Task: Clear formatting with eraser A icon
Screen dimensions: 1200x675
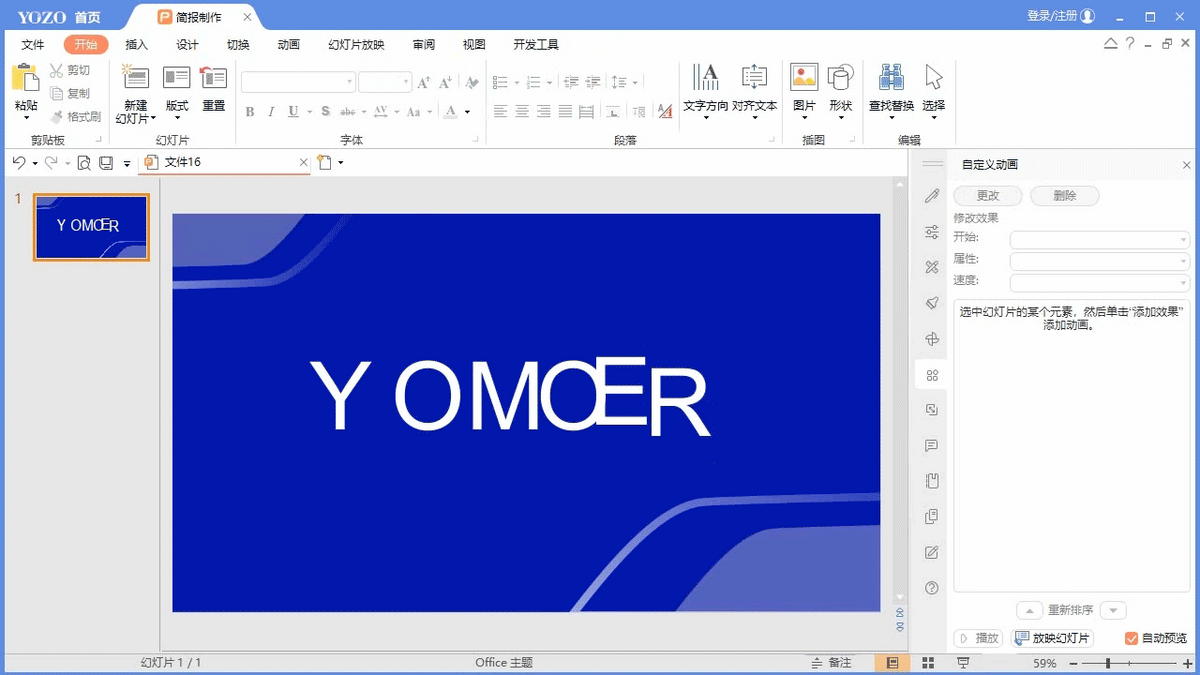Action: [x=471, y=83]
